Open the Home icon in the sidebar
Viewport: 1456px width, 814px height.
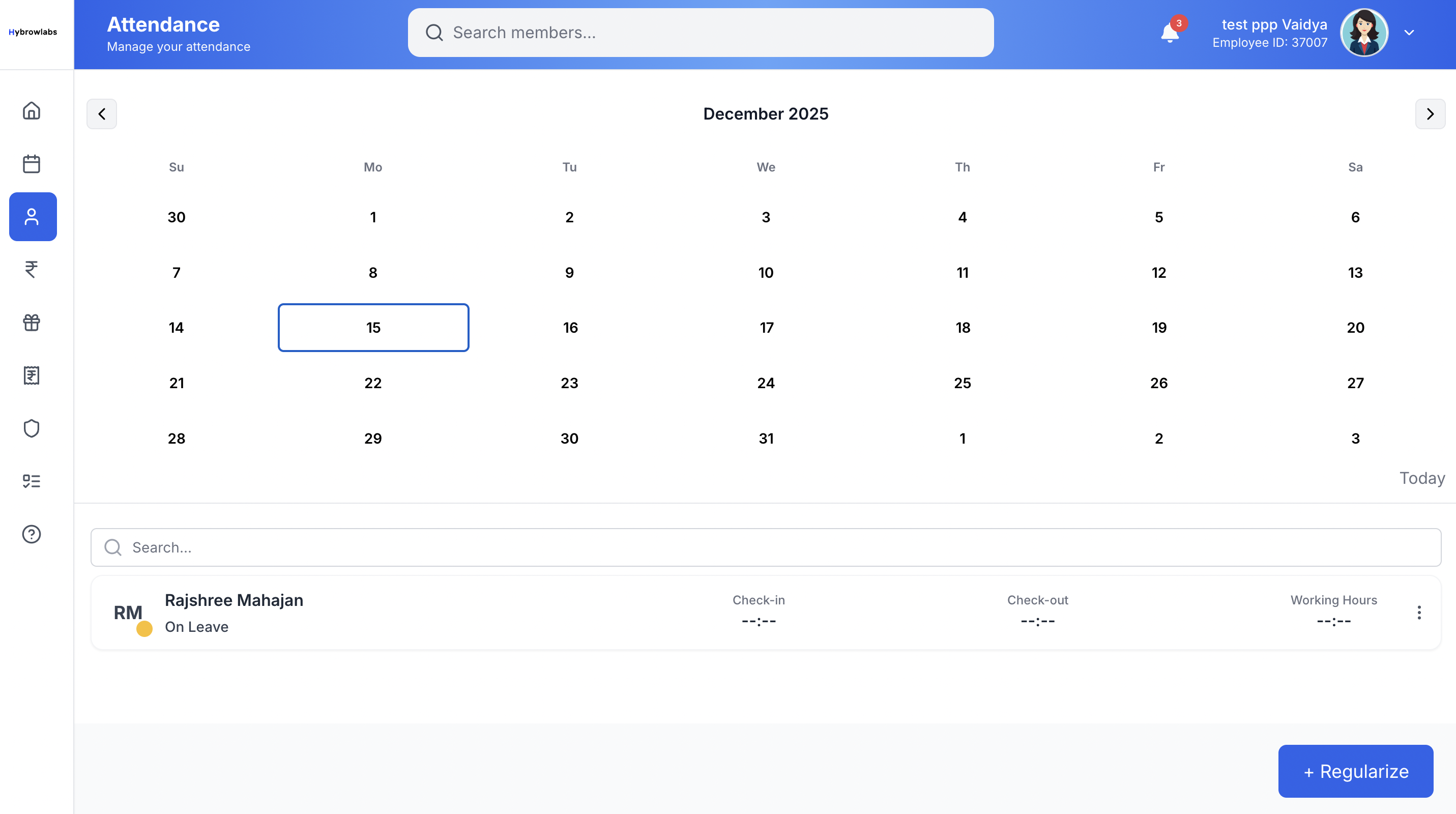click(x=32, y=111)
